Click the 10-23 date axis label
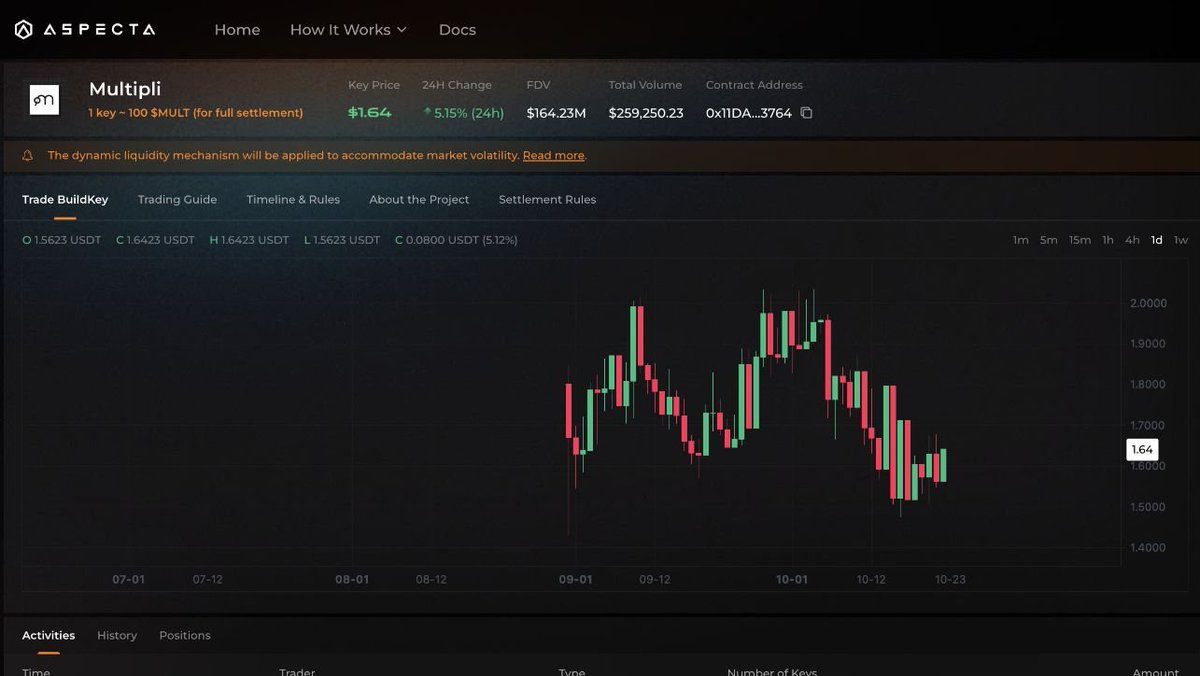Screen dimensions: 1200x676 950,579
